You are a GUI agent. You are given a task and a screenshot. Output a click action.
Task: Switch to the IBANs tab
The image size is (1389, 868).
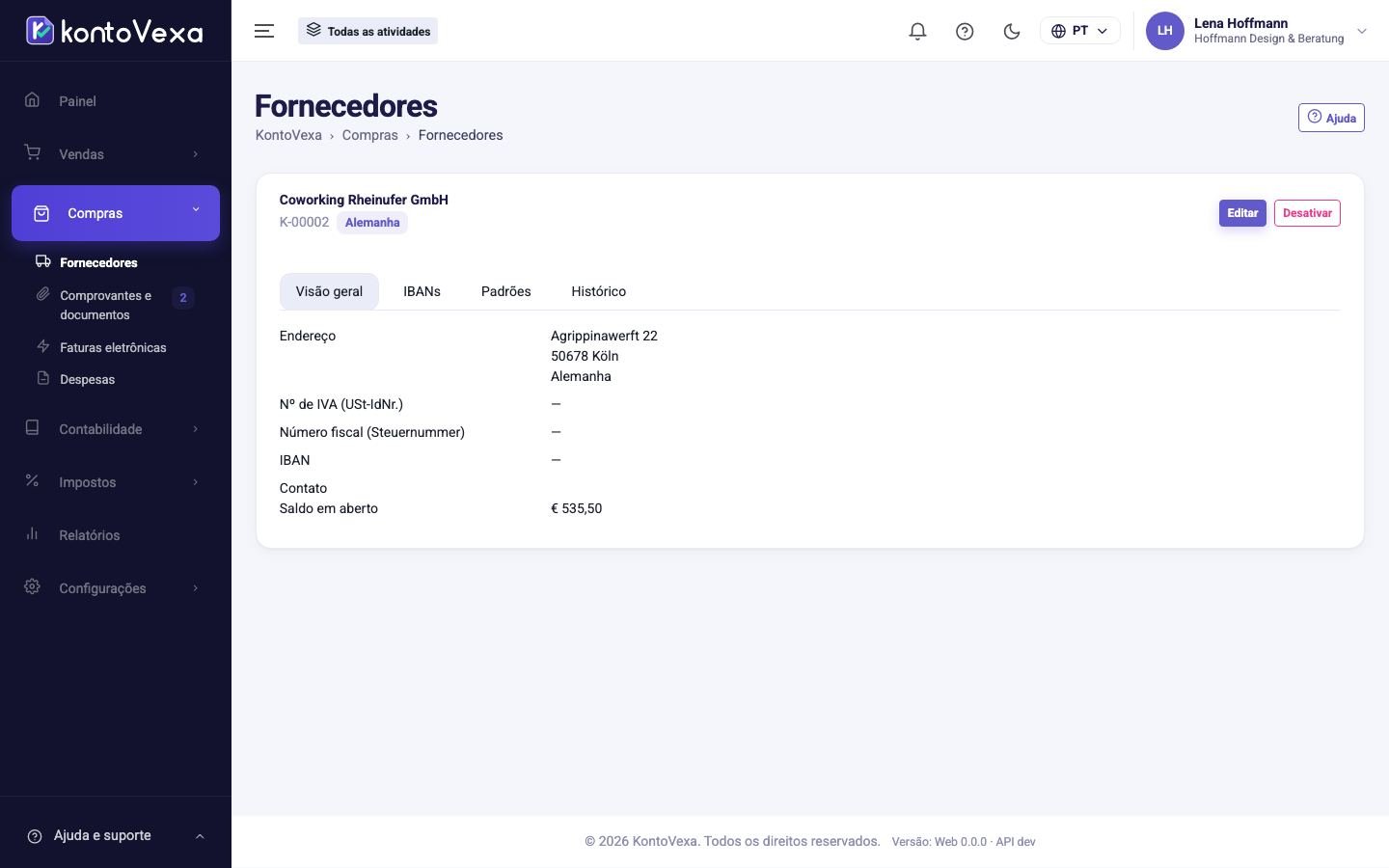pyautogui.click(x=422, y=291)
